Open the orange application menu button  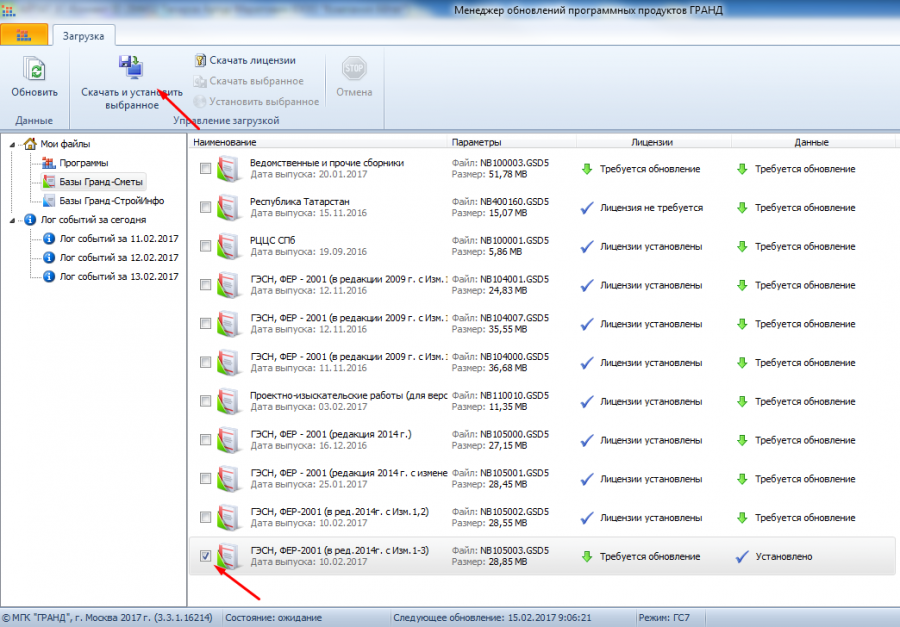[24, 35]
